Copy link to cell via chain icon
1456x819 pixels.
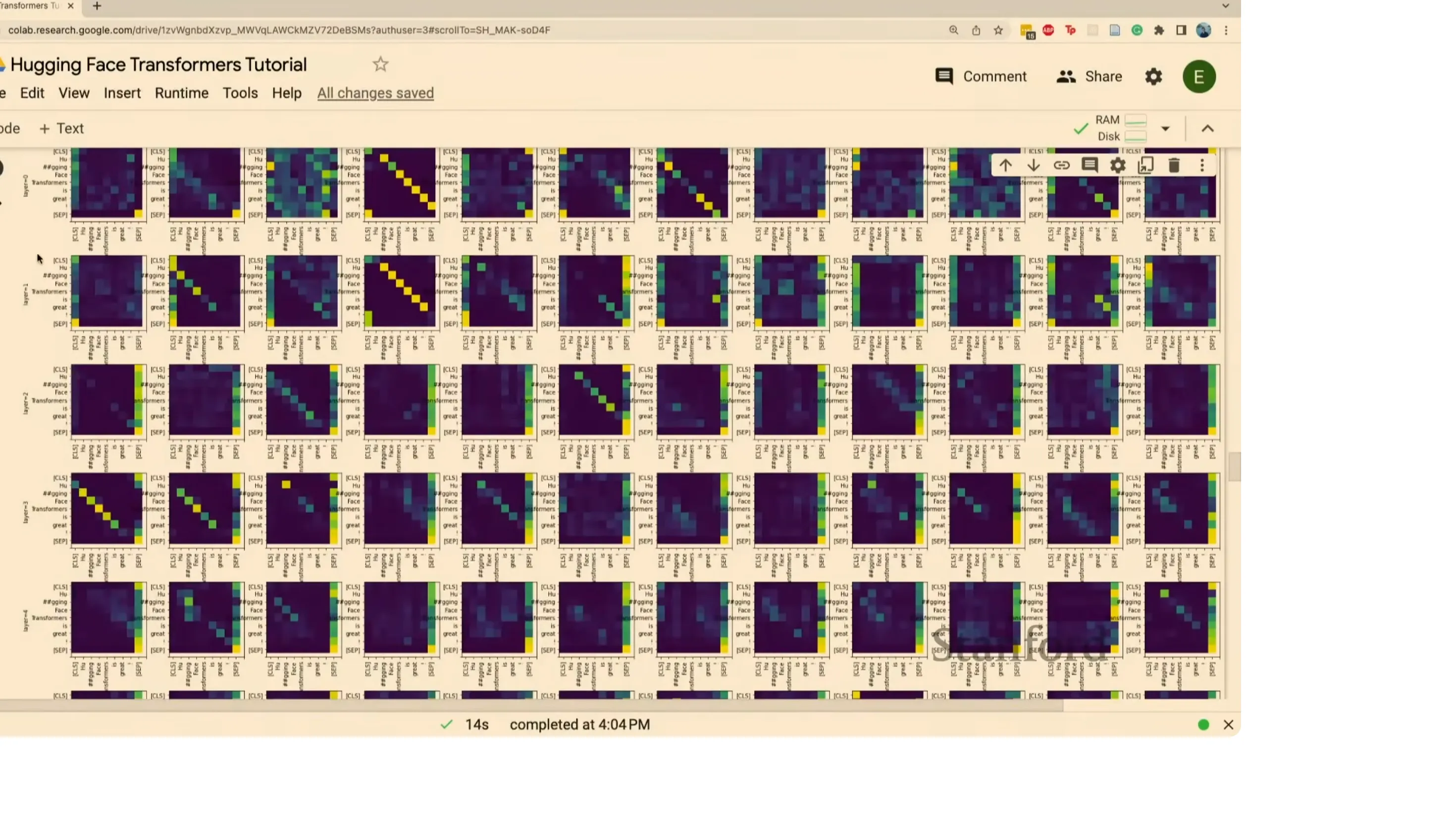(x=1061, y=165)
